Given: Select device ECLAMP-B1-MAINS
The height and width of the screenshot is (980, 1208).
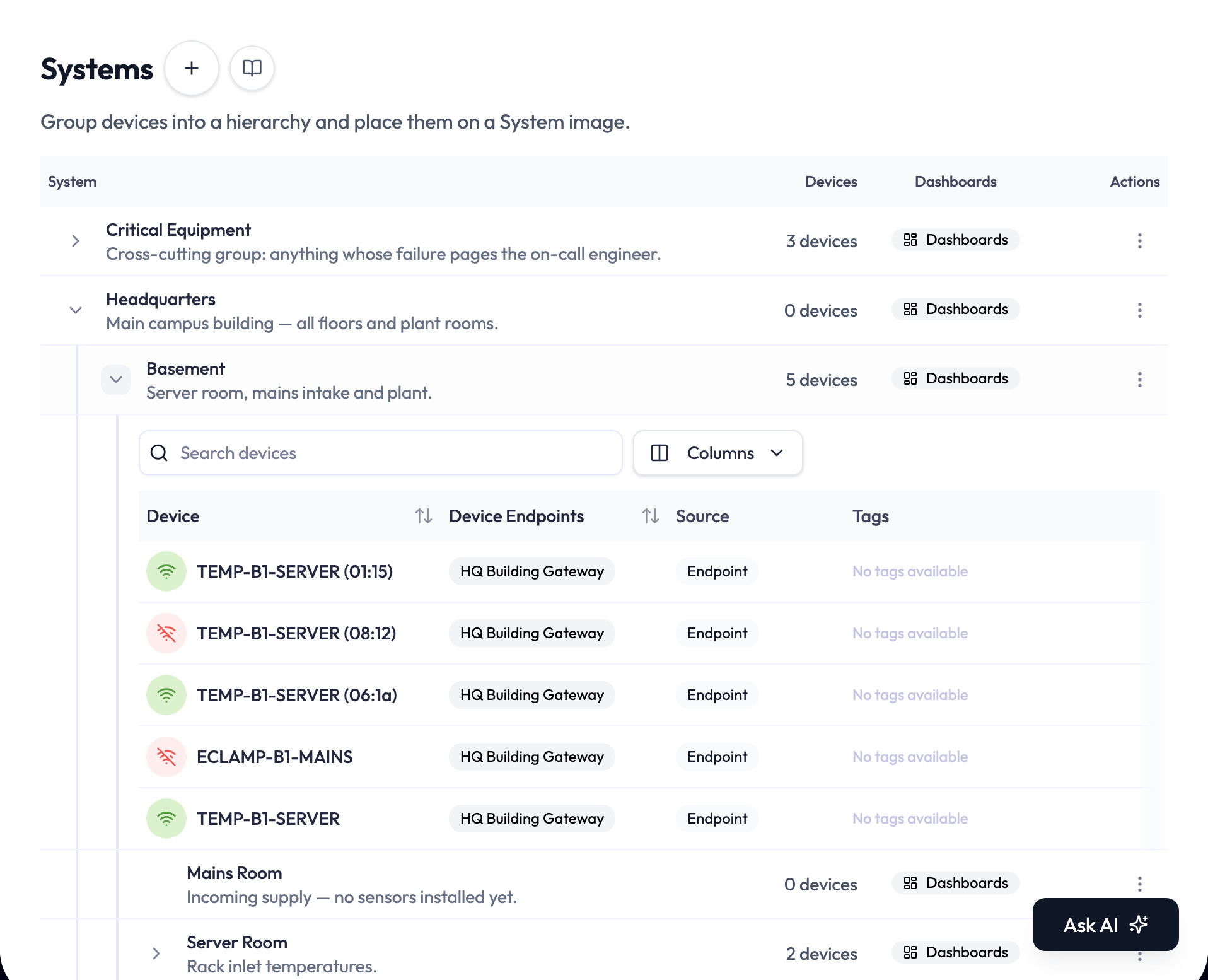Looking at the screenshot, I should pyautogui.click(x=274, y=757).
